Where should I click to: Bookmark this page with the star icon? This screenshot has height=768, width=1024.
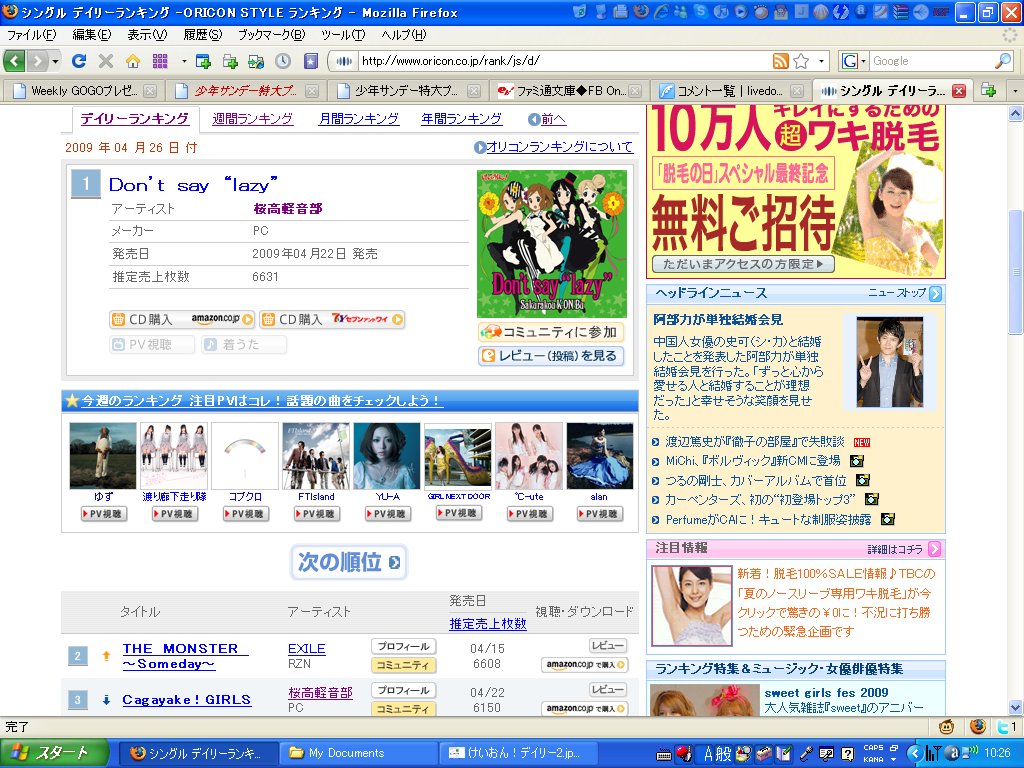801,61
